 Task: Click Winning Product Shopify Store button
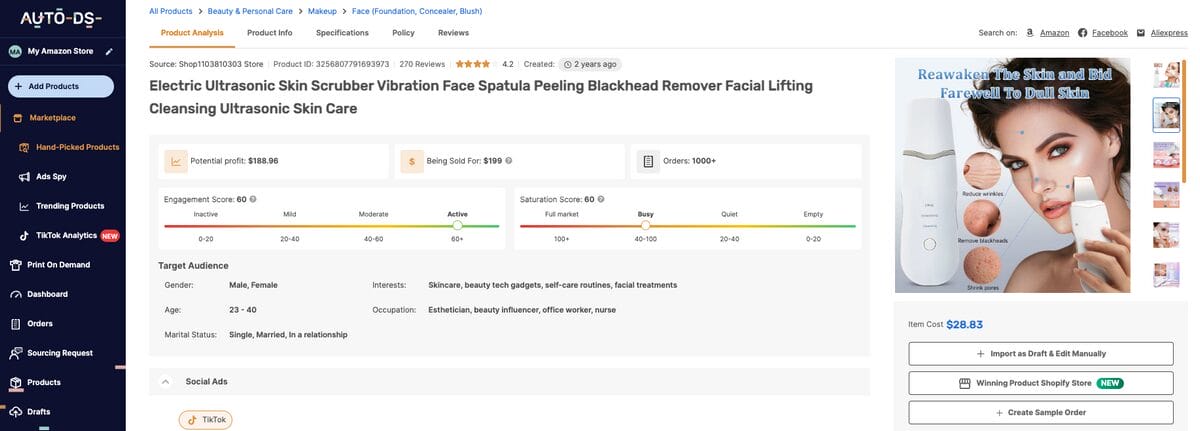[x=1041, y=383]
